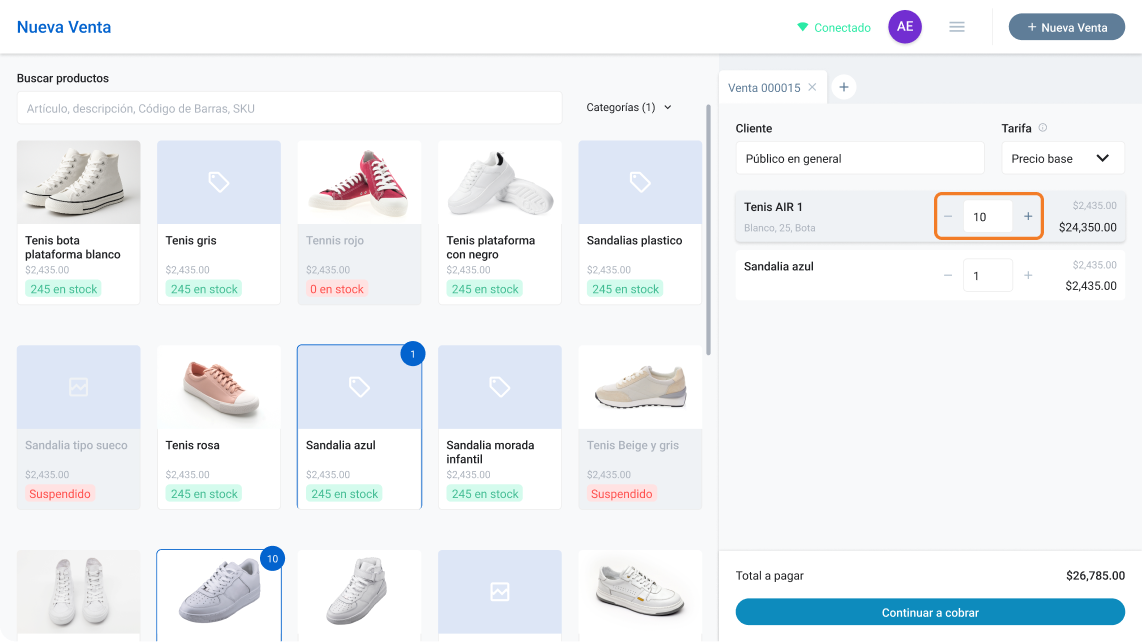
Task: Click the Tenis AIR 1 cart row name
Action: [773, 207]
